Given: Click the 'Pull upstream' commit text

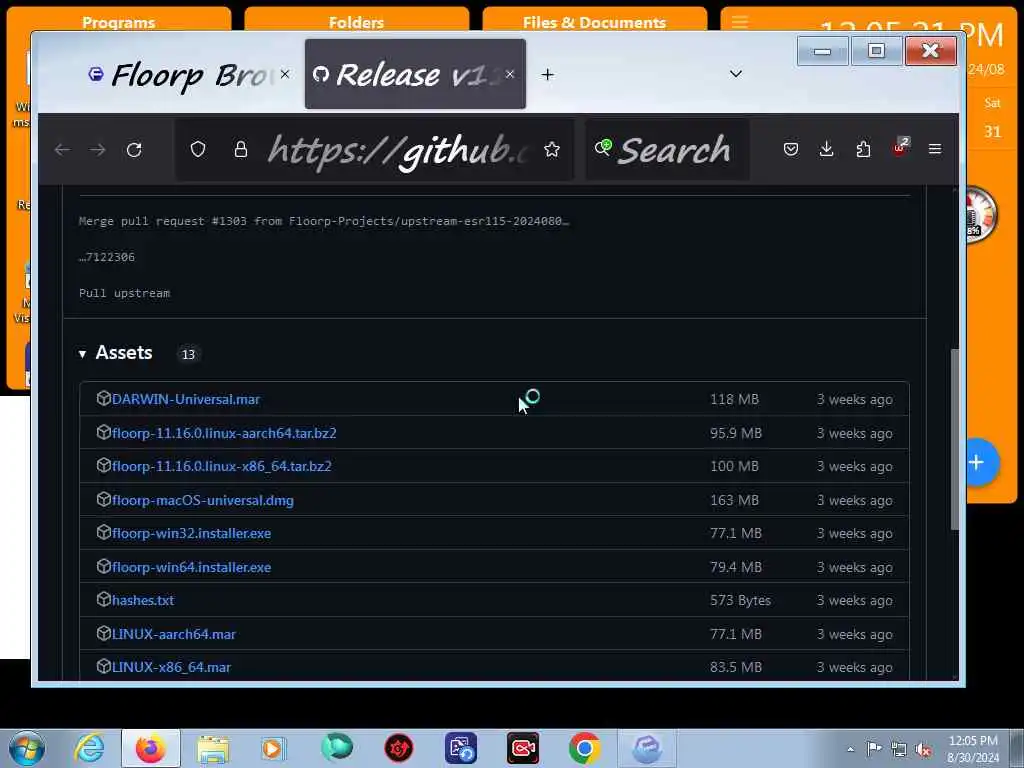Looking at the screenshot, I should (124, 293).
